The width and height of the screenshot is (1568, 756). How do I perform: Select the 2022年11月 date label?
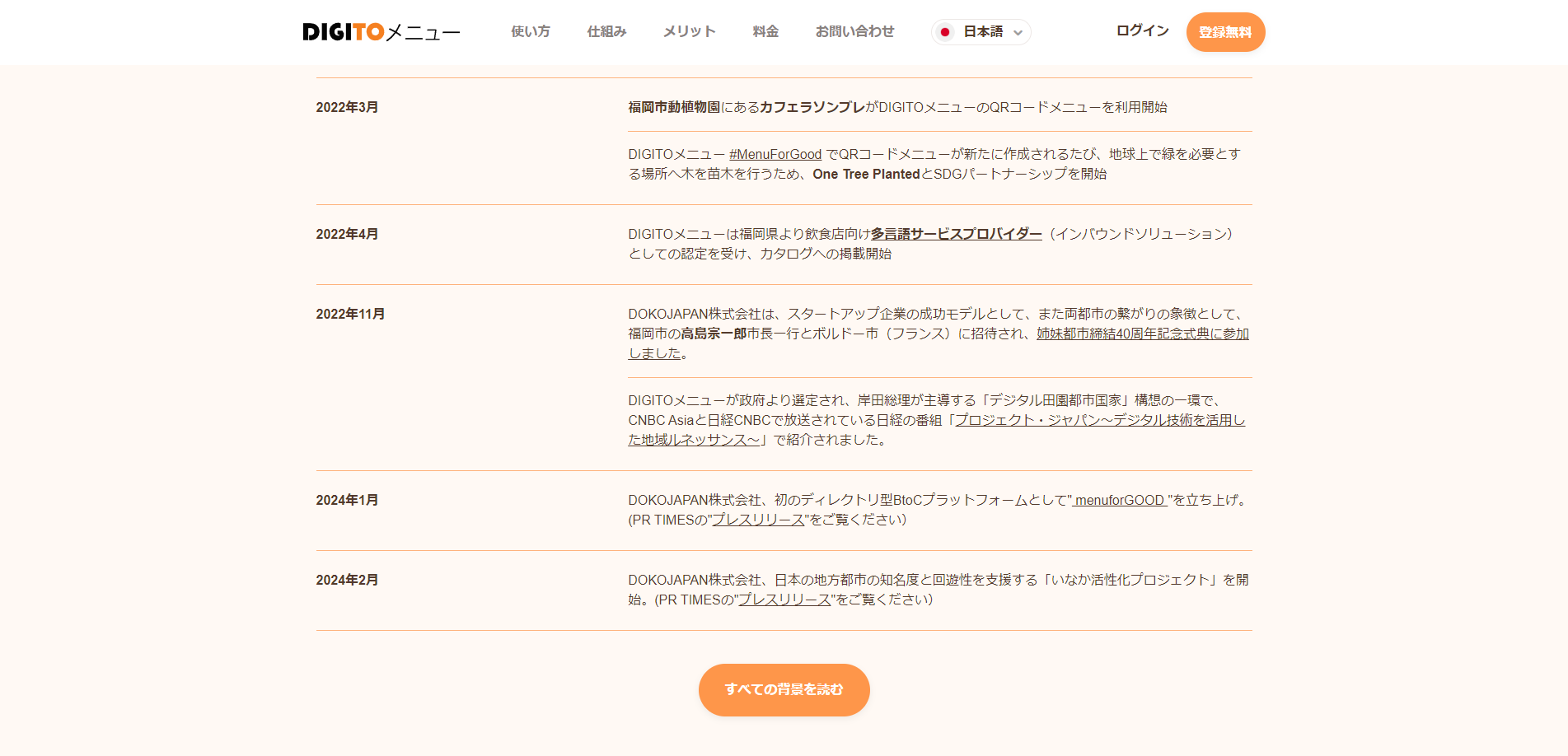pos(350,314)
